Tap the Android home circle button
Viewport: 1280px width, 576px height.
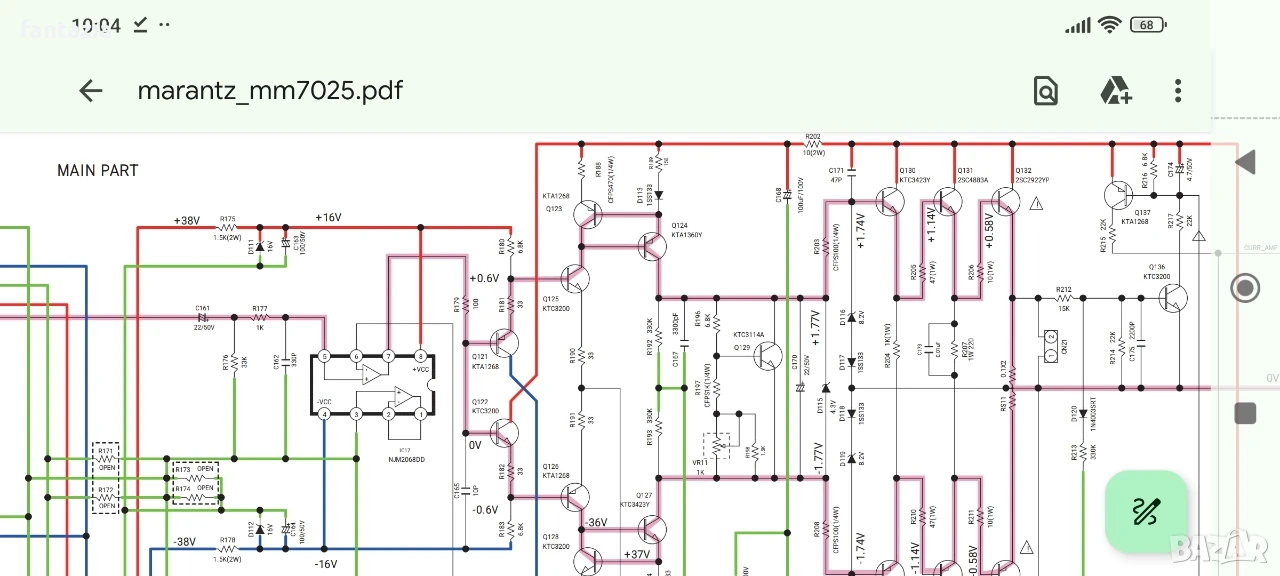click(1245, 289)
